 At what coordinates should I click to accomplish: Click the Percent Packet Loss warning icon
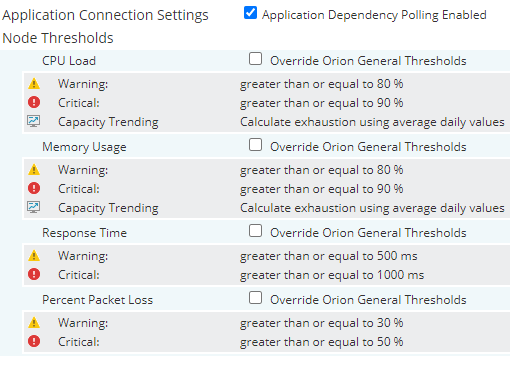pos(34,323)
